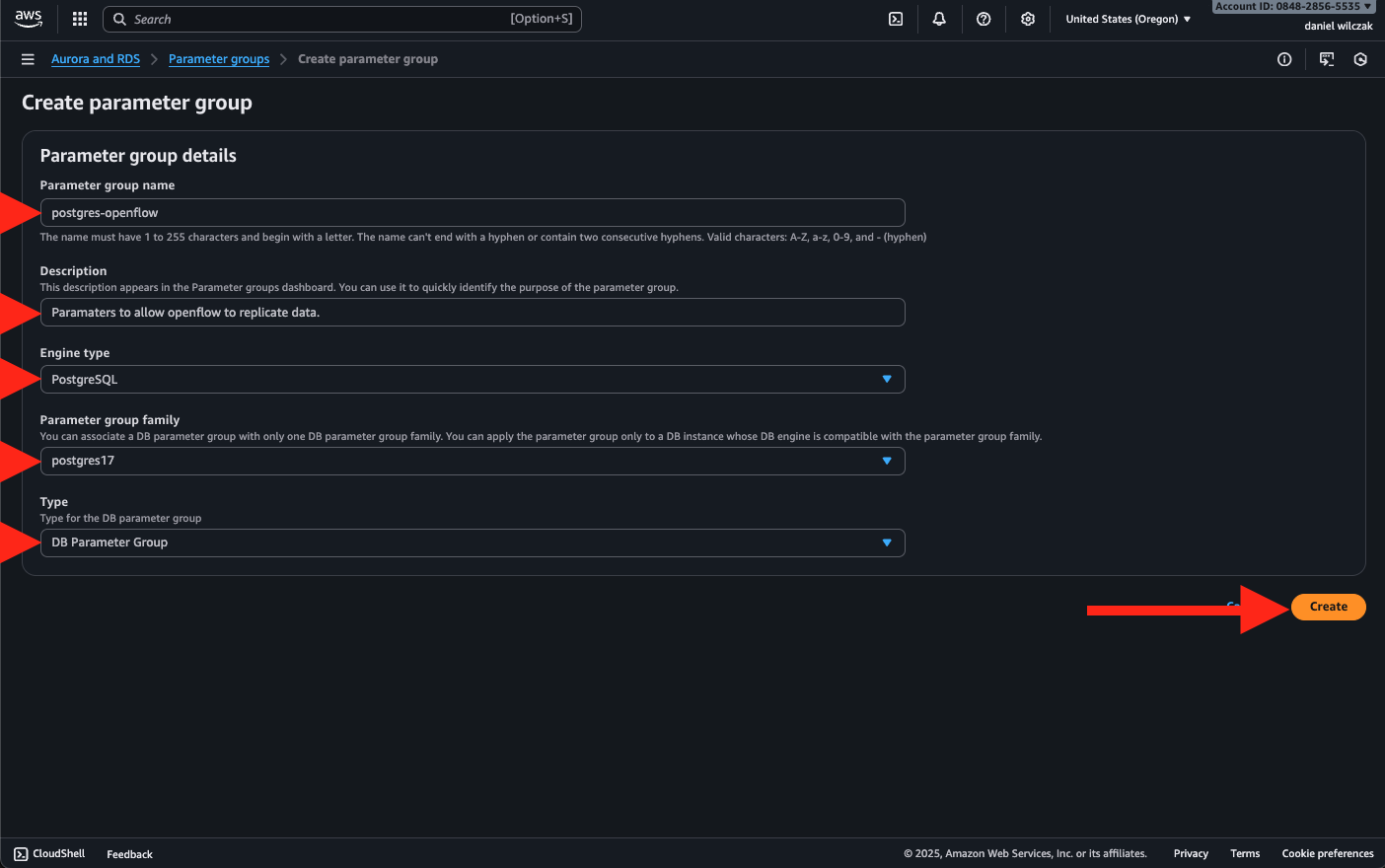Navigate to Parameter groups breadcrumb
This screenshot has height=868, width=1385.
point(219,59)
